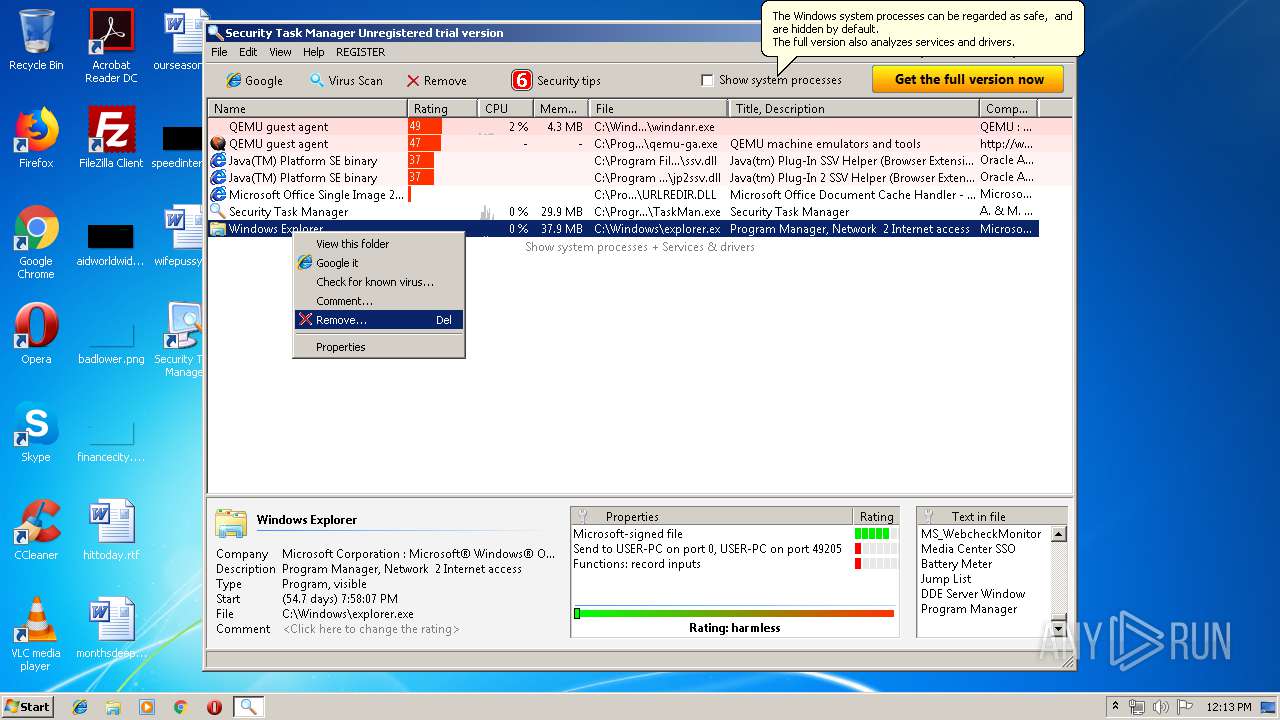1280x720 pixels.
Task: Choose Remove... in context menu
Action: [x=378, y=320]
